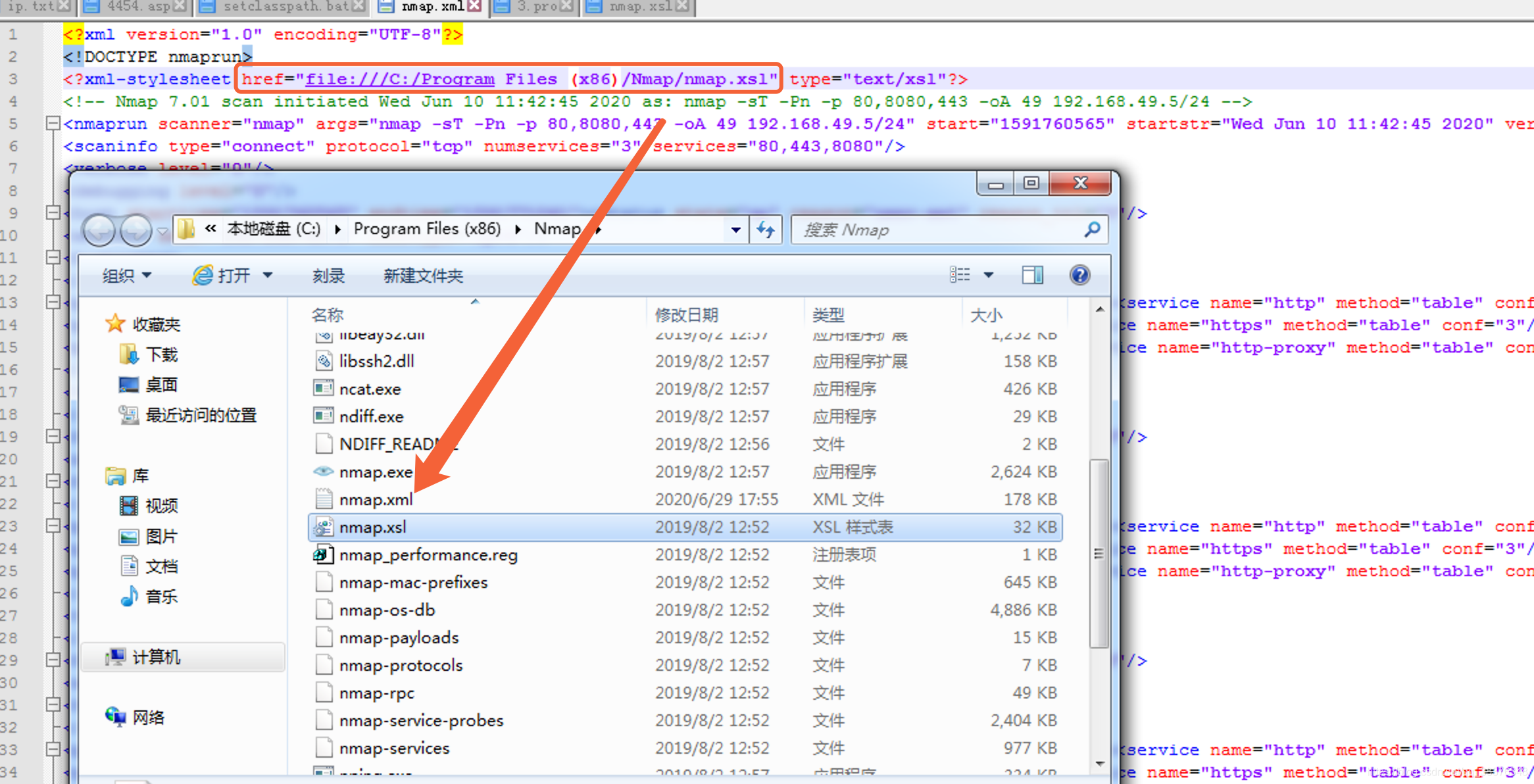Click the back navigation arrow
The image size is (1534, 784).
tap(99, 231)
